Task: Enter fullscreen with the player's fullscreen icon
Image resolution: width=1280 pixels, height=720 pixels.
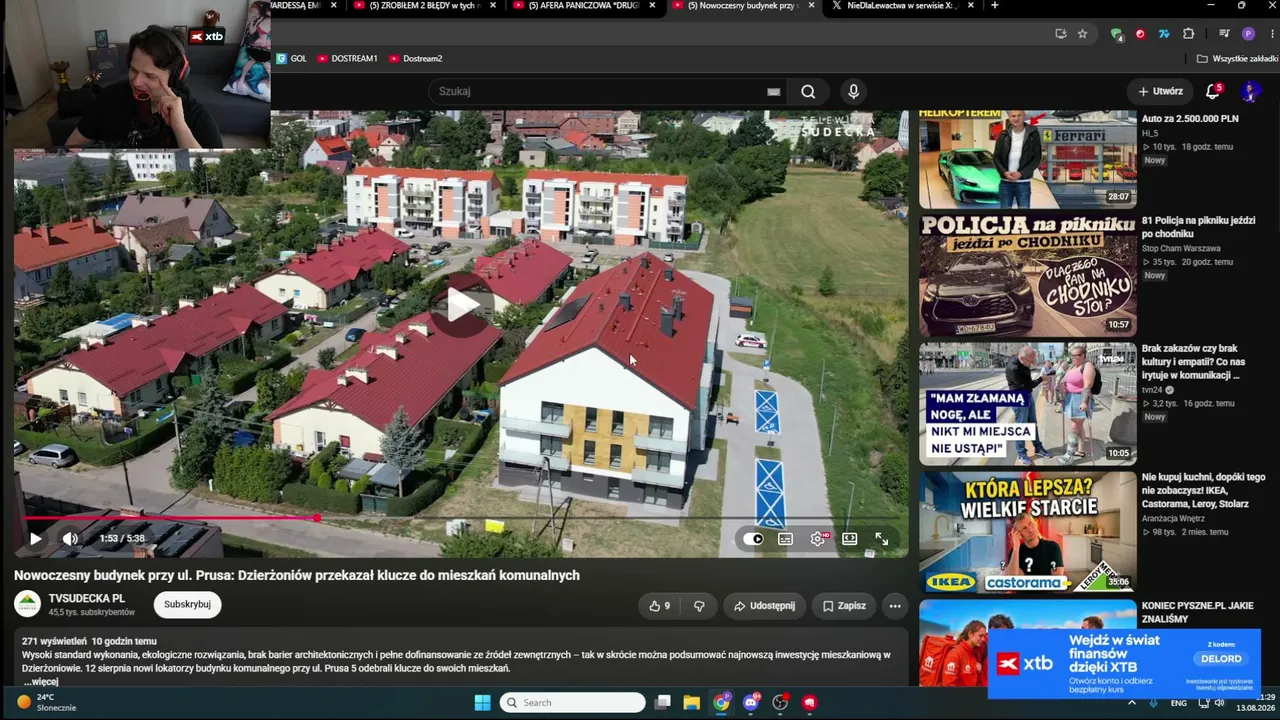Action: pos(881,539)
